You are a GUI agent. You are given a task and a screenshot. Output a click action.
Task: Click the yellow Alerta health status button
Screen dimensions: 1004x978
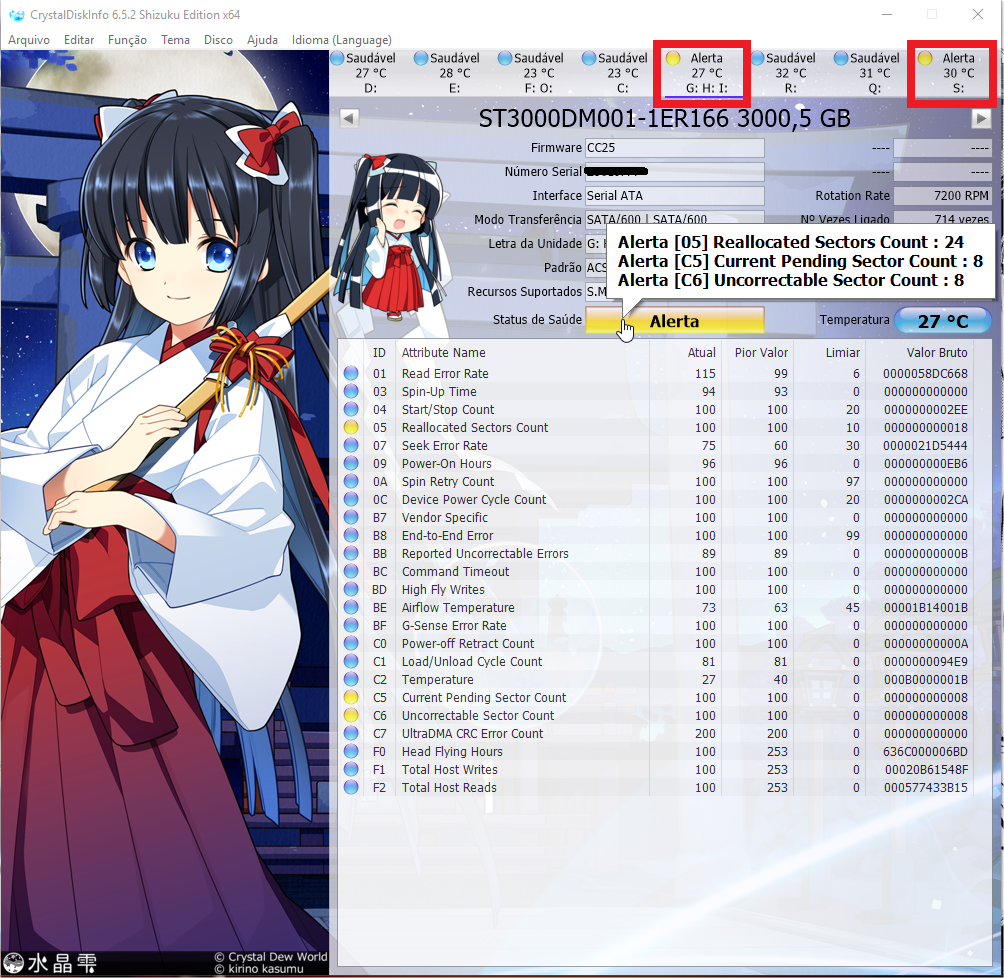click(x=675, y=321)
